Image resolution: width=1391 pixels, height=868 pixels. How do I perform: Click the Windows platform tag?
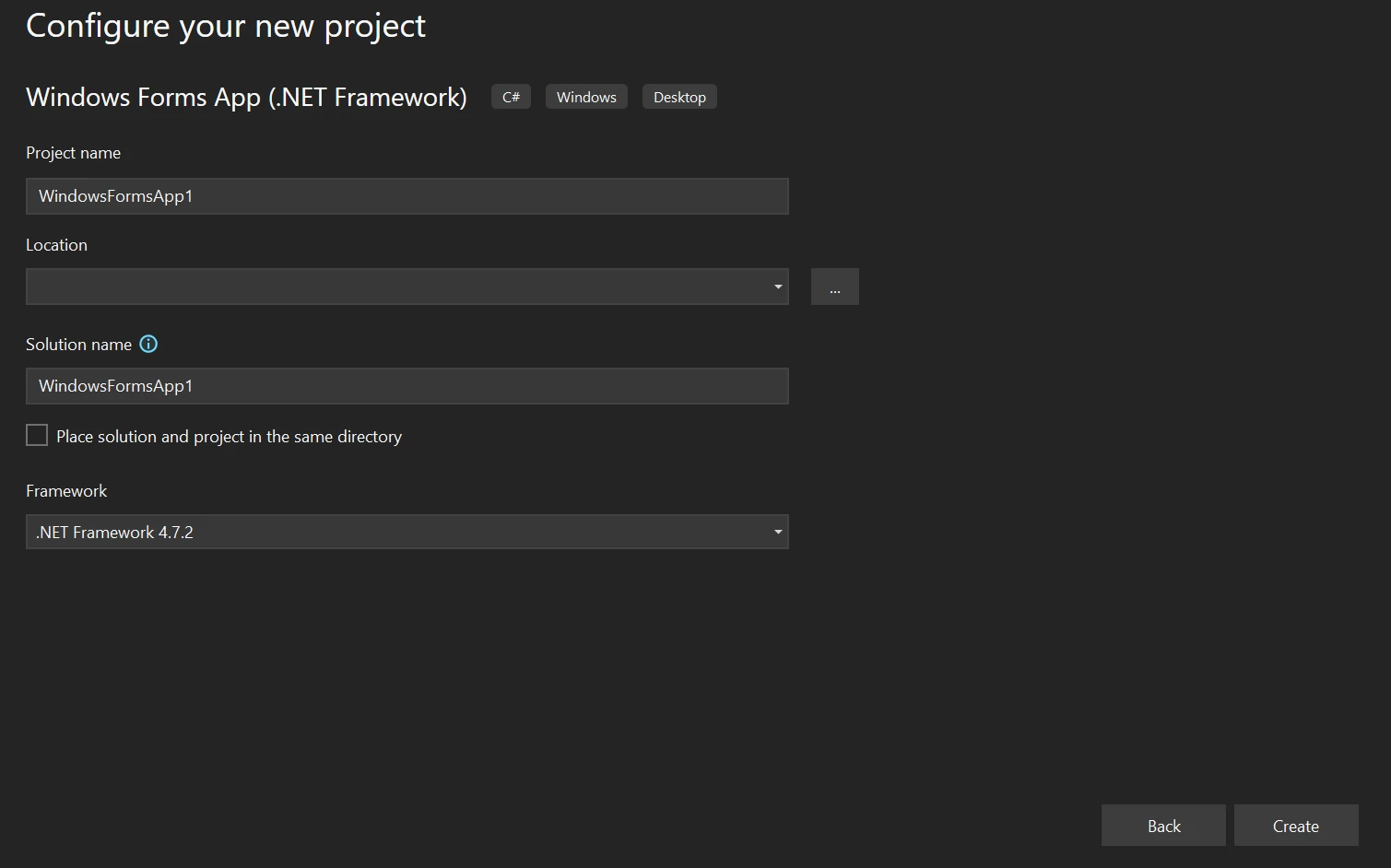coord(586,97)
